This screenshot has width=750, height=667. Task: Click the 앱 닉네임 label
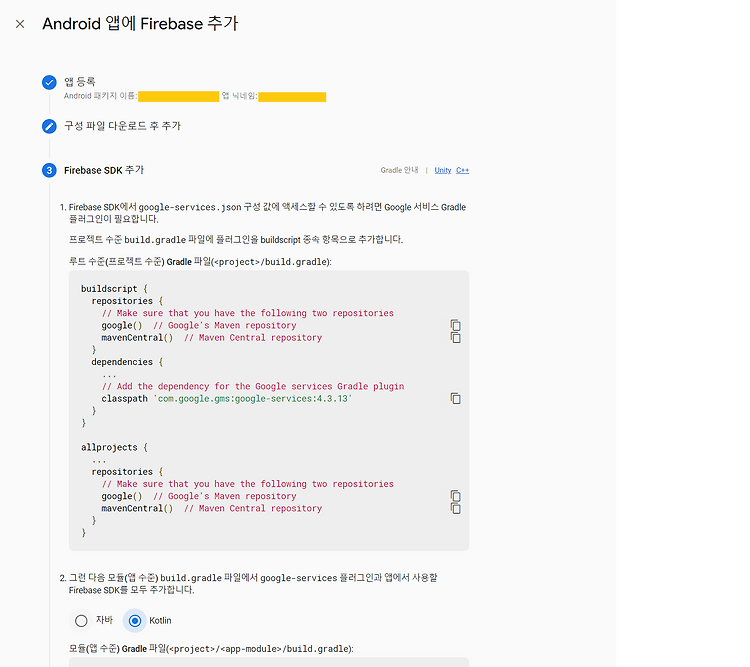[239, 96]
